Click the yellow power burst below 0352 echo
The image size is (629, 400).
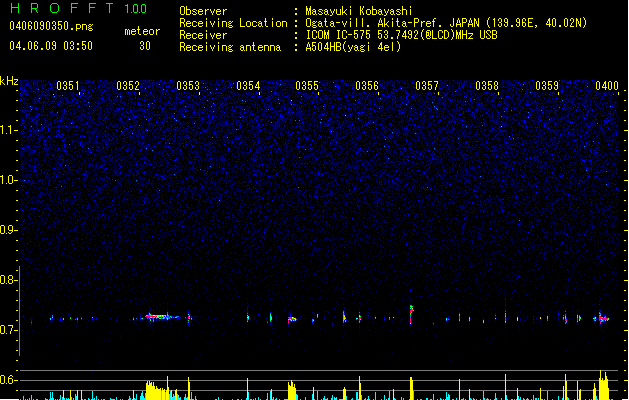pyautogui.click(x=160, y=390)
